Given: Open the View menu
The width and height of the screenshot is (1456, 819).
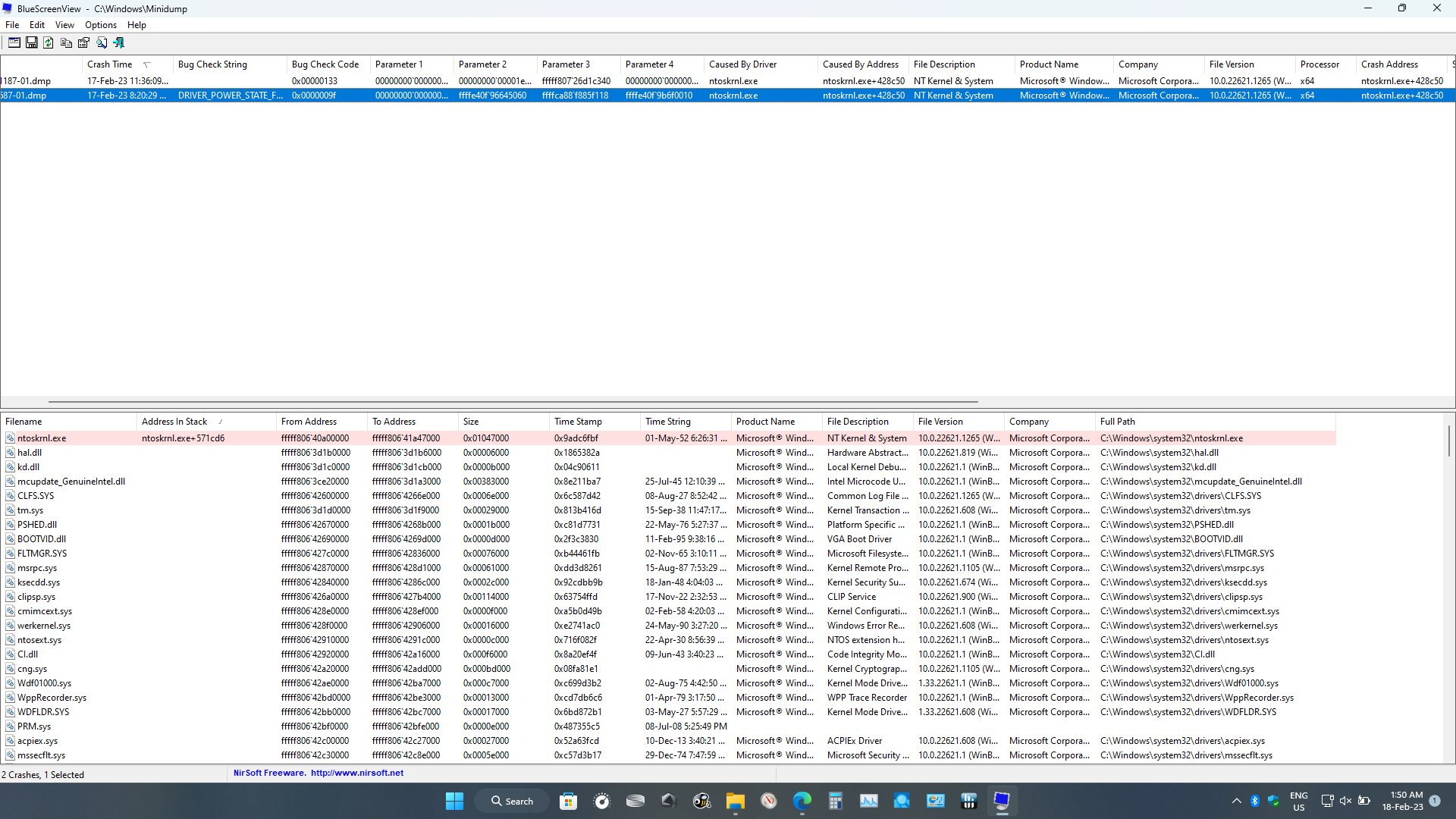Looking at the screenshot, I should pyautogui.click(x=64, y=25).
